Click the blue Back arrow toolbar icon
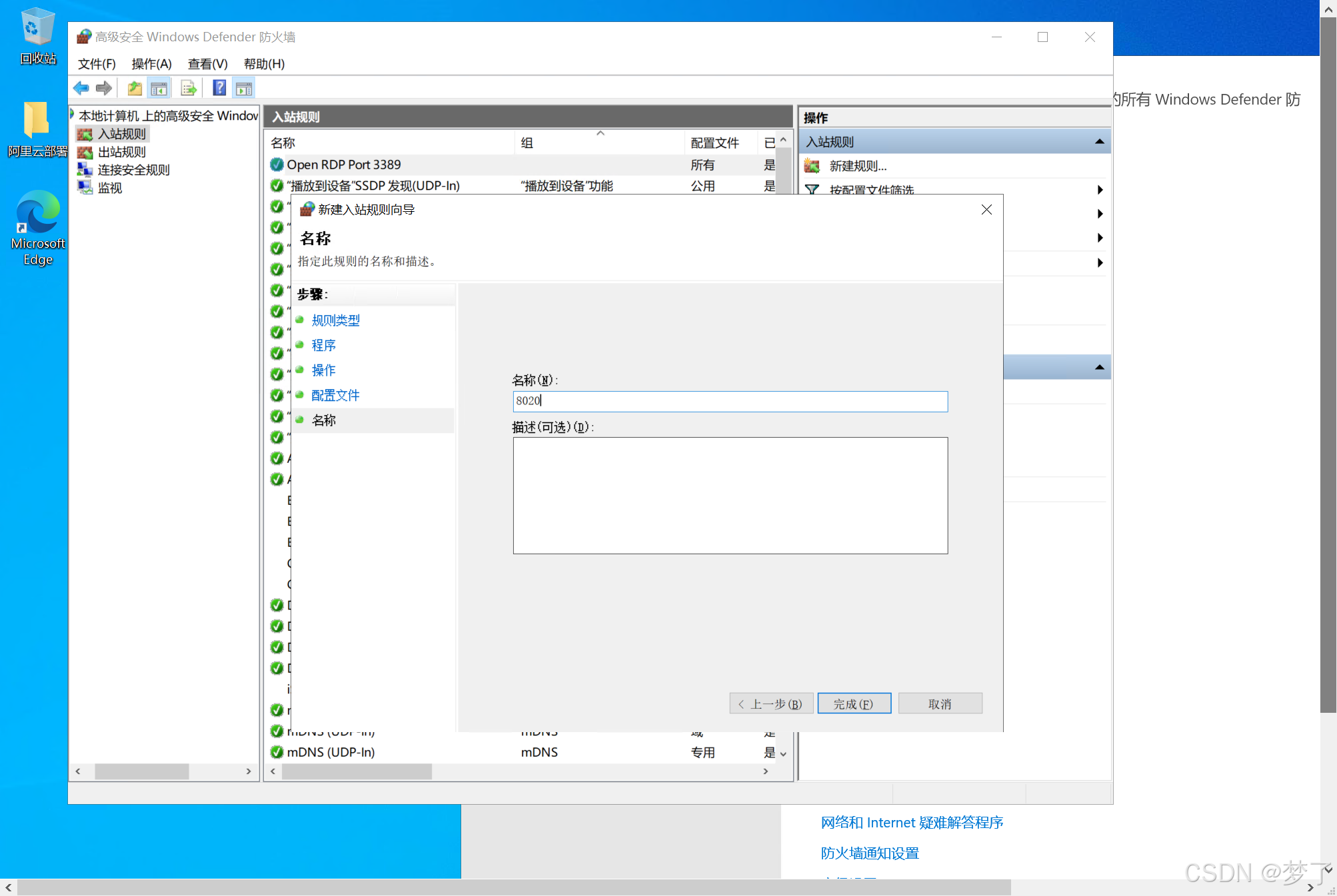 pyautogui.click(x=81, y=88)
